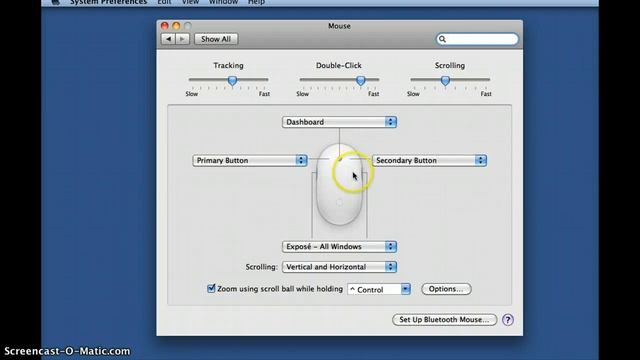The height and width of the screenshot is (360, 640).
Task: Click the Double-Click speed slider thumb
Action: (x=360, y=81)
